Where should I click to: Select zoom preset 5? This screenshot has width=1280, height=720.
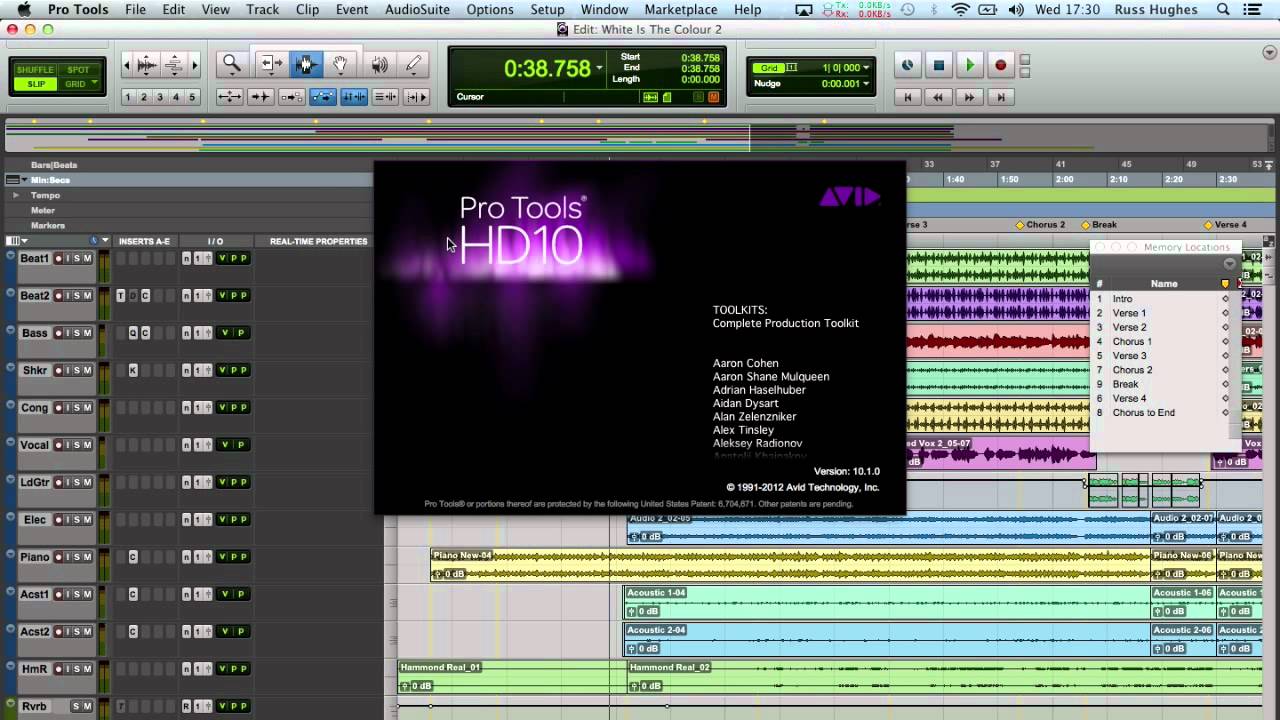click(192, 97)
